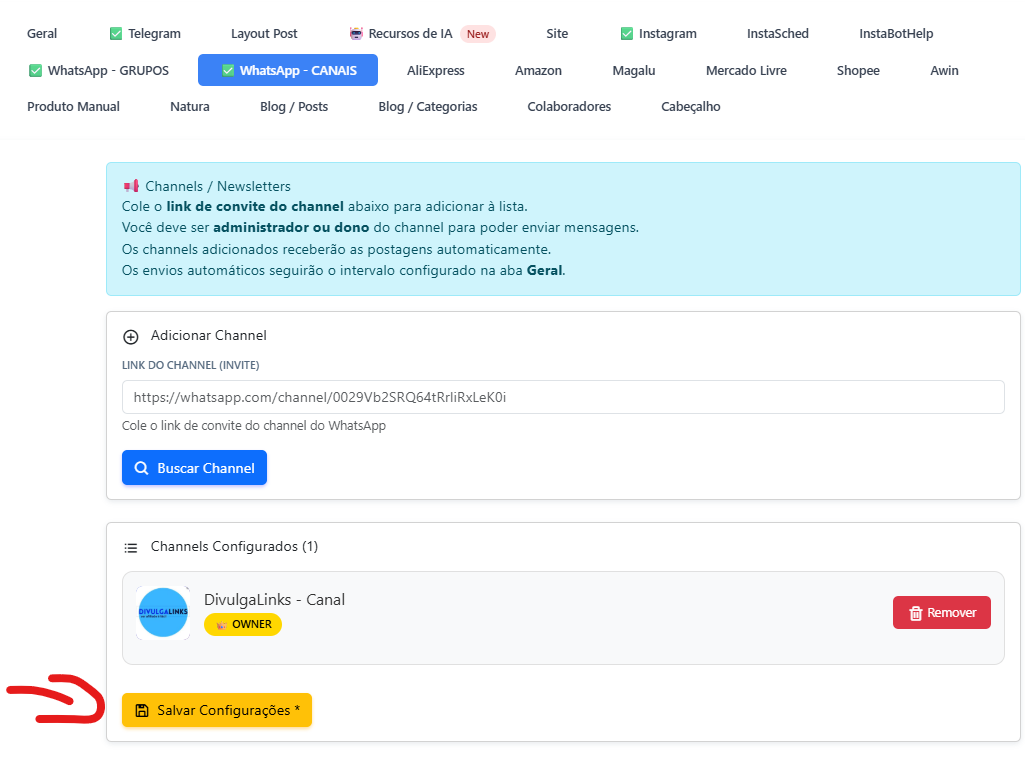Open the Blog / Categorias tab
Viewport: 1025px width, 772px height.
point(427,107)
